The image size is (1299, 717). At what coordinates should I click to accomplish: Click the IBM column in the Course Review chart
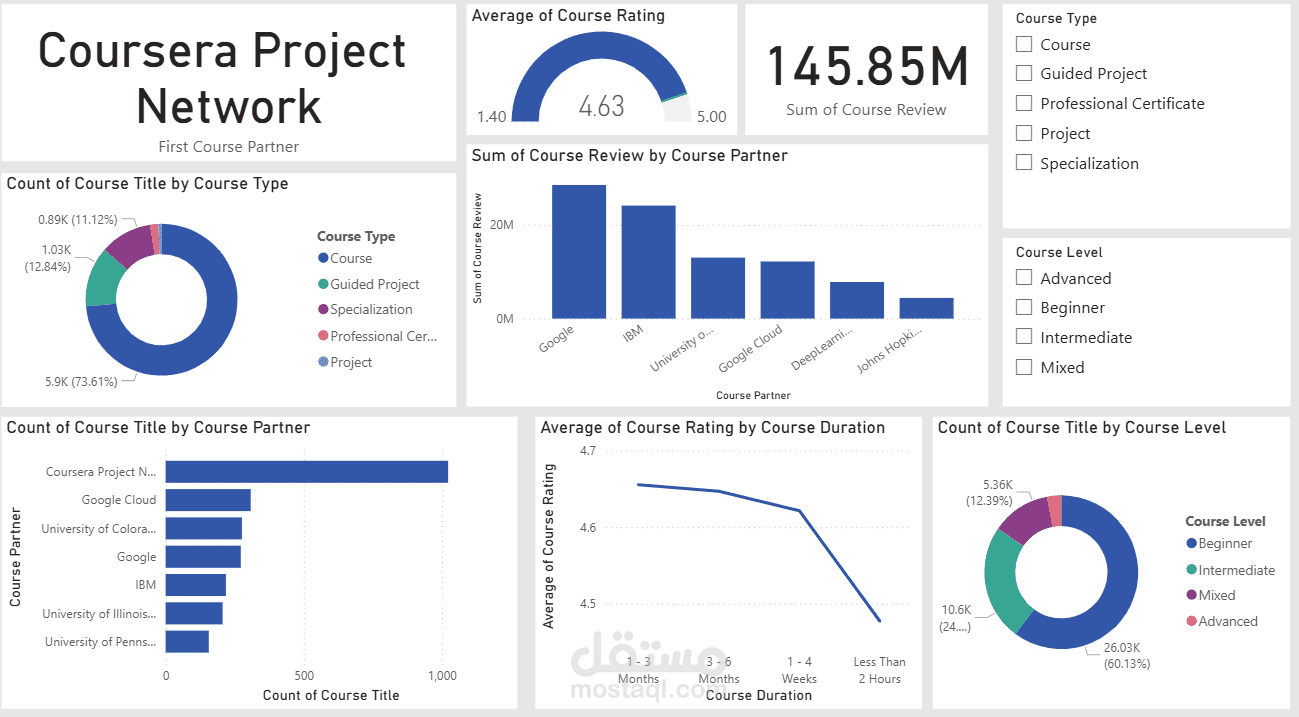pyautogui.click(x=648, y=262)
